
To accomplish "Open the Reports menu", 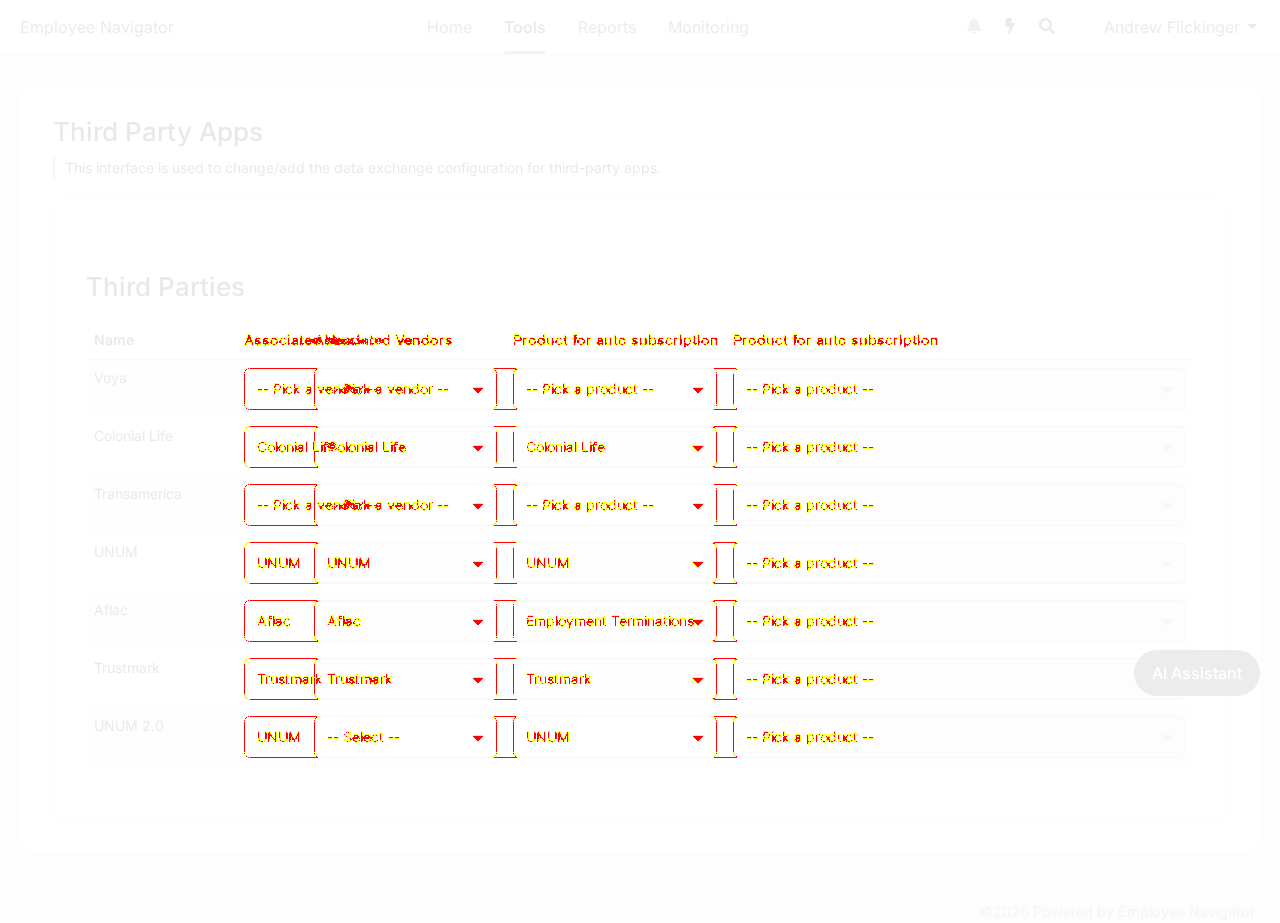I will coord(607,27).
